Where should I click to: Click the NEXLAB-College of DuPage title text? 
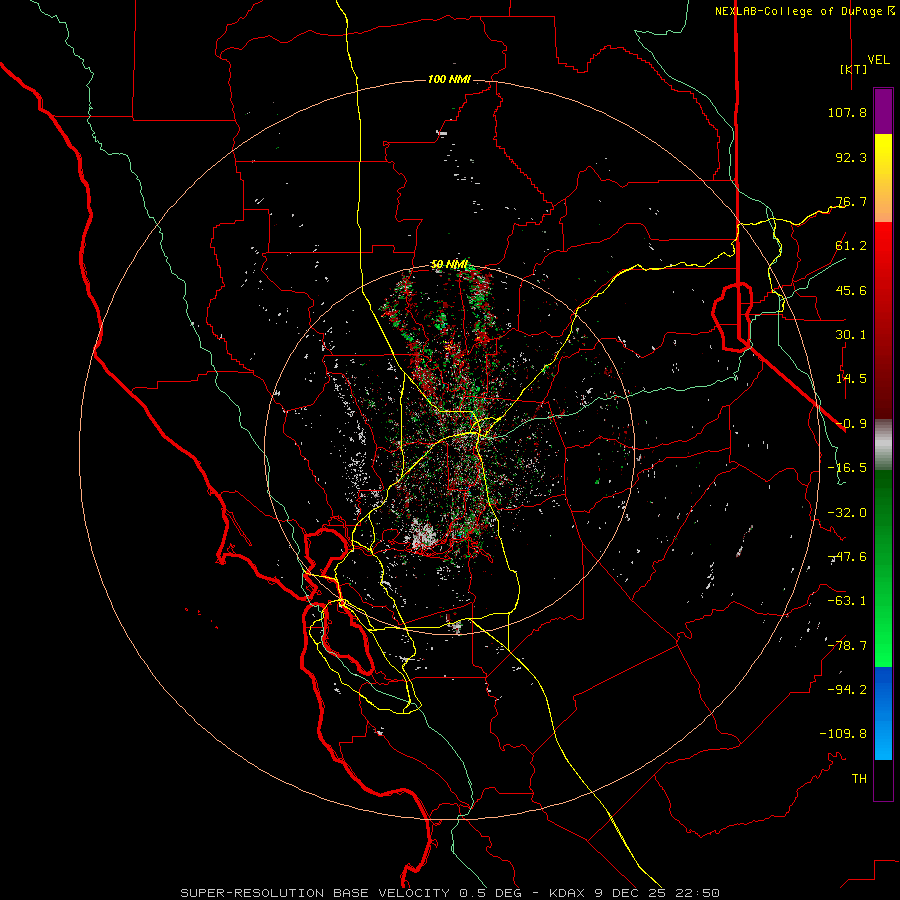pyautogui.click(x=798, y=11)
